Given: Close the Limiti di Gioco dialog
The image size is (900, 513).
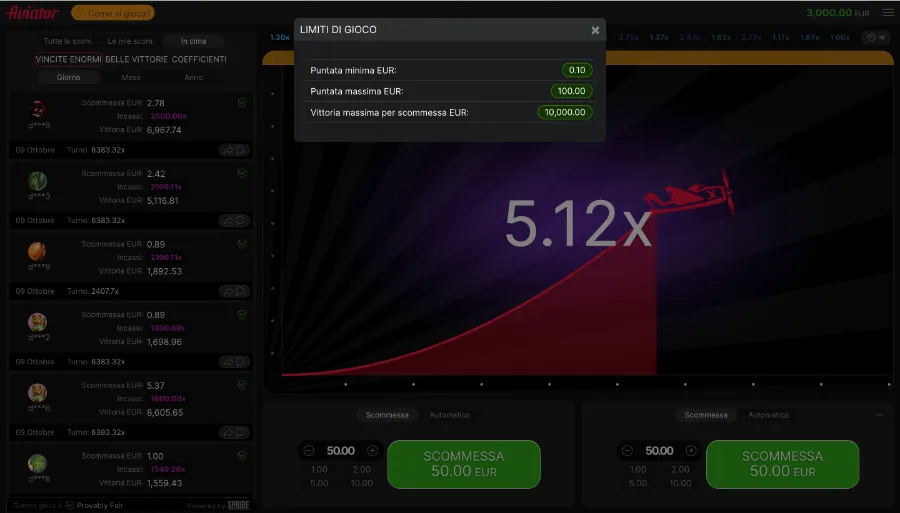Looking at the screenshot, I should click(x=595, y=30).
